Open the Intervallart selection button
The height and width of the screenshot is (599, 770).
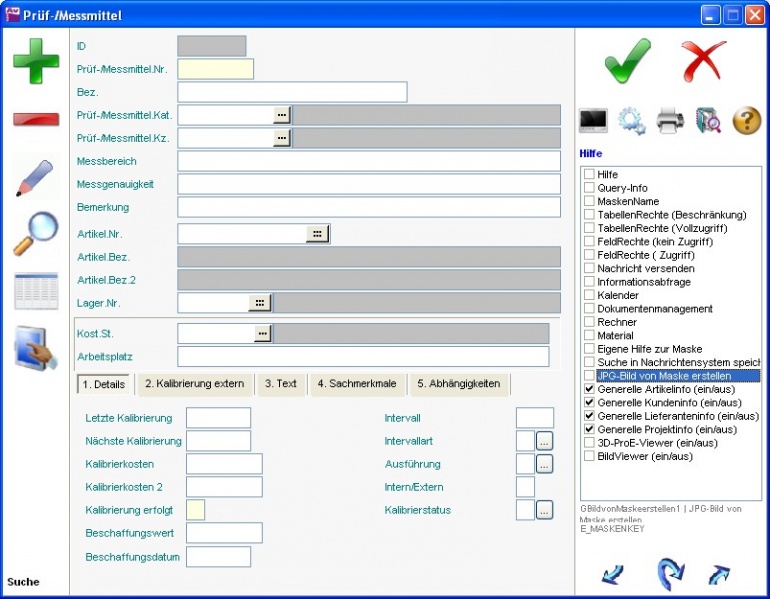pyautogui.click(x=544, y=440)
